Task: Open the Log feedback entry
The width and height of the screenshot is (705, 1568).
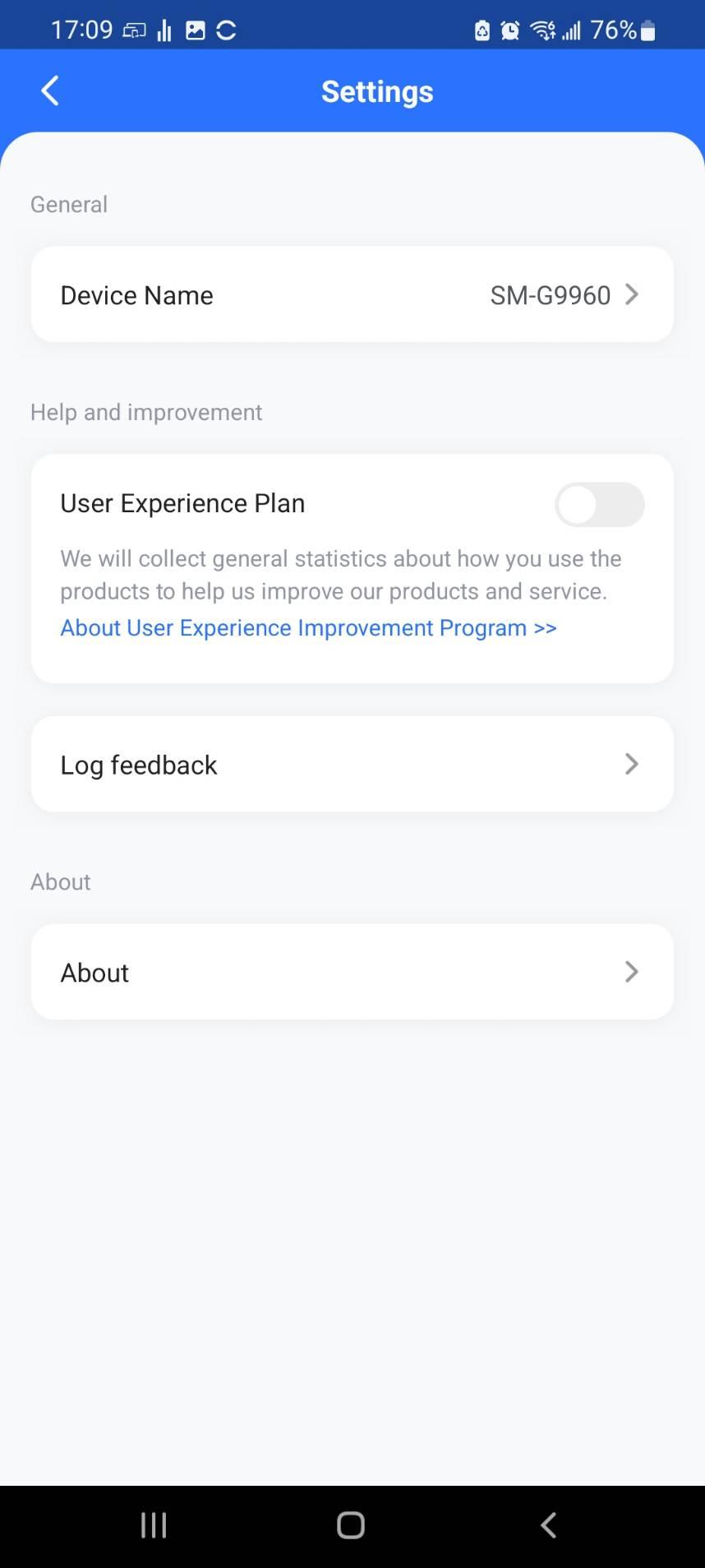Action: coord(352,764)
